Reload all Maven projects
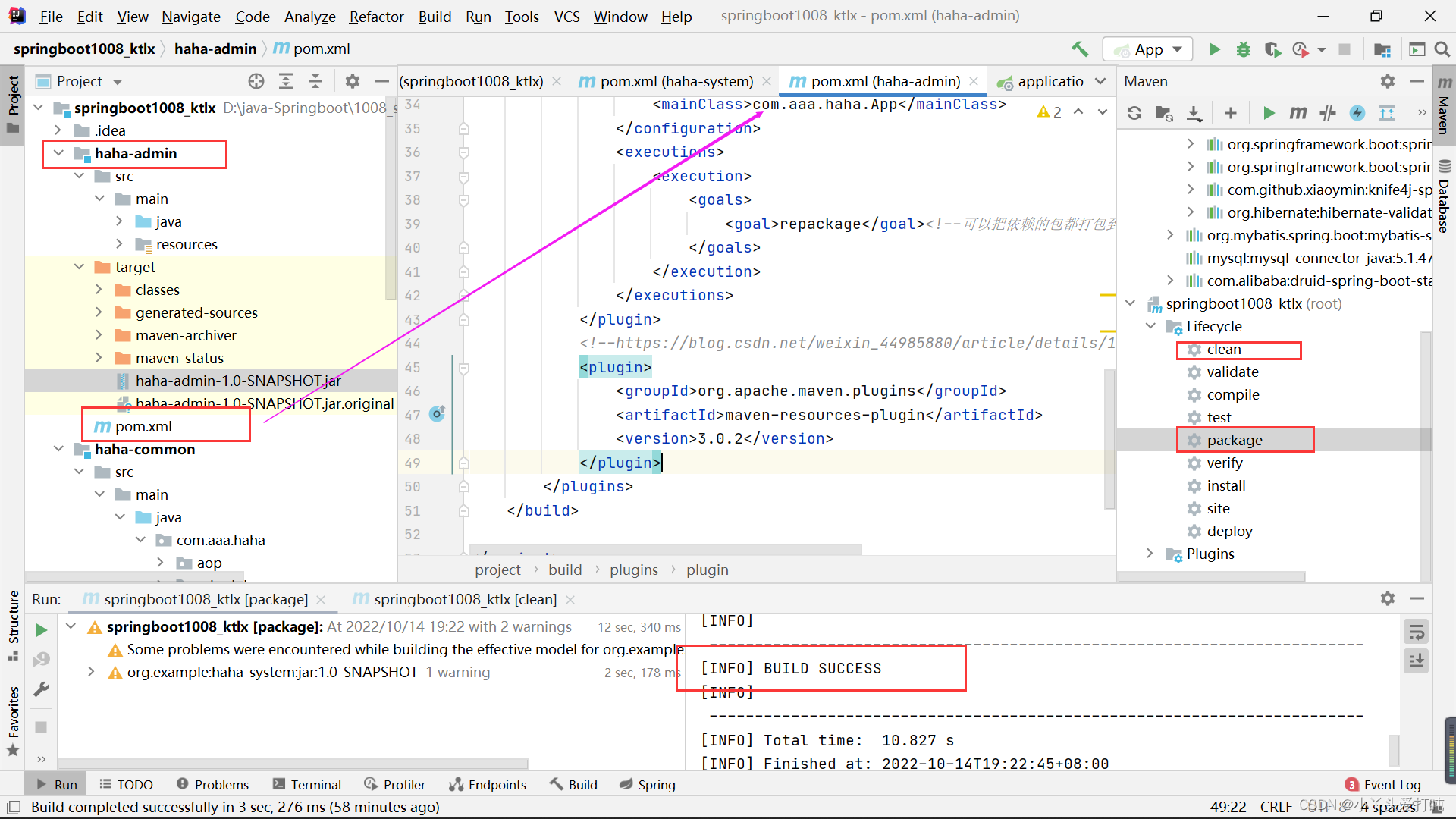Screen dimensions: 1456x819 1134,113
